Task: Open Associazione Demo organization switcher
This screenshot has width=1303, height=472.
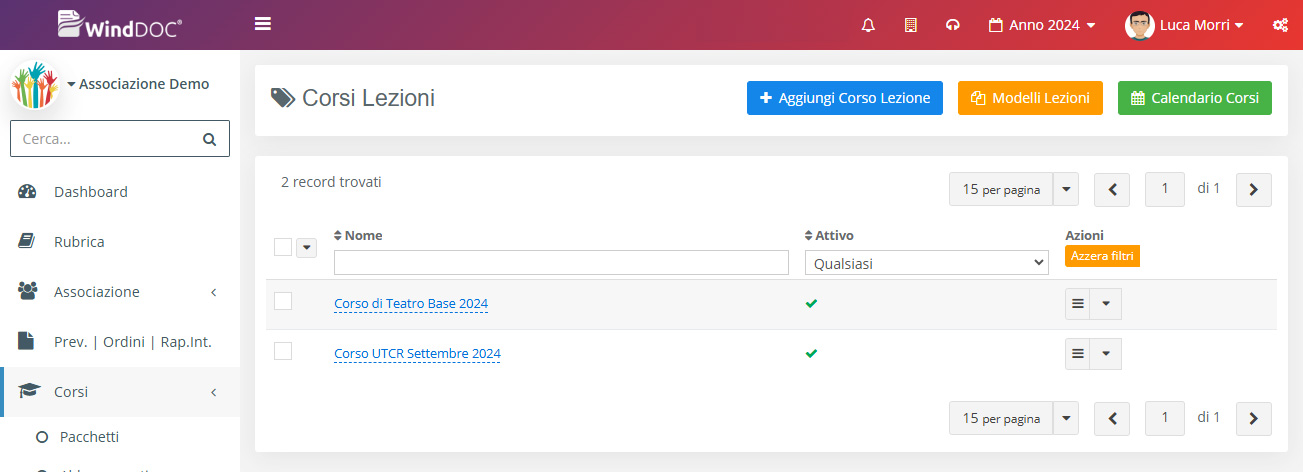Action: tap(139, 84)
